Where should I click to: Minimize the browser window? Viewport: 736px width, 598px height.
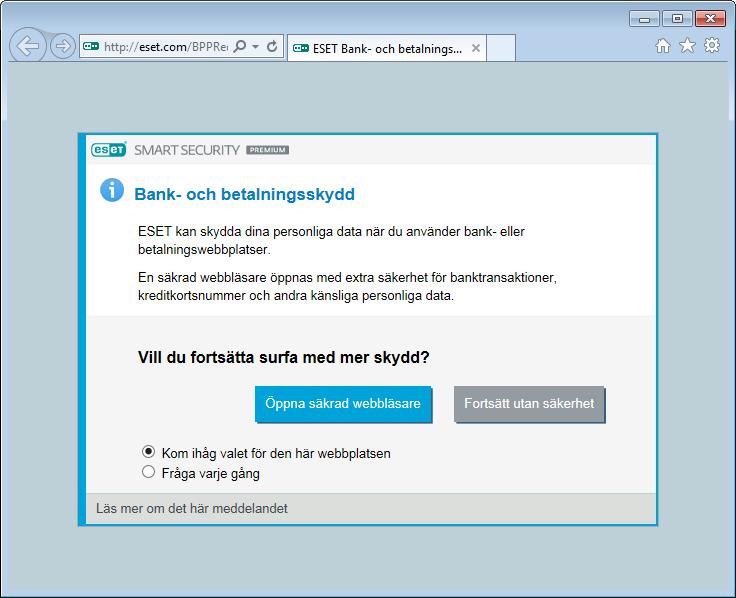(x=644, y=19)
